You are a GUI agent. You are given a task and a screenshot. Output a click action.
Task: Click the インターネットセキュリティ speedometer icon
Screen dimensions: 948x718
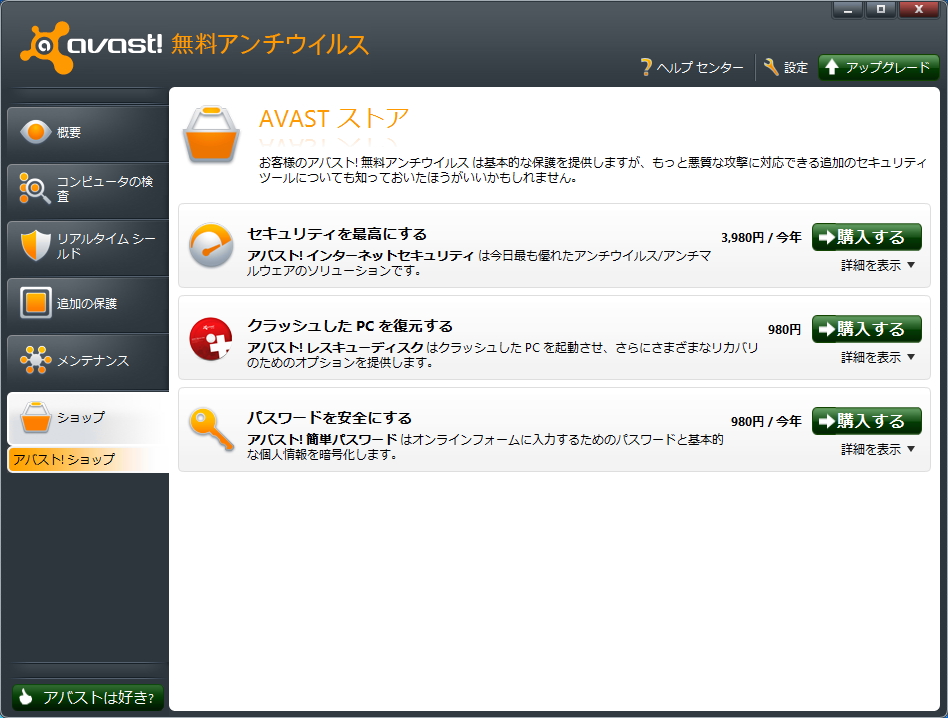(x=212, y=249)
